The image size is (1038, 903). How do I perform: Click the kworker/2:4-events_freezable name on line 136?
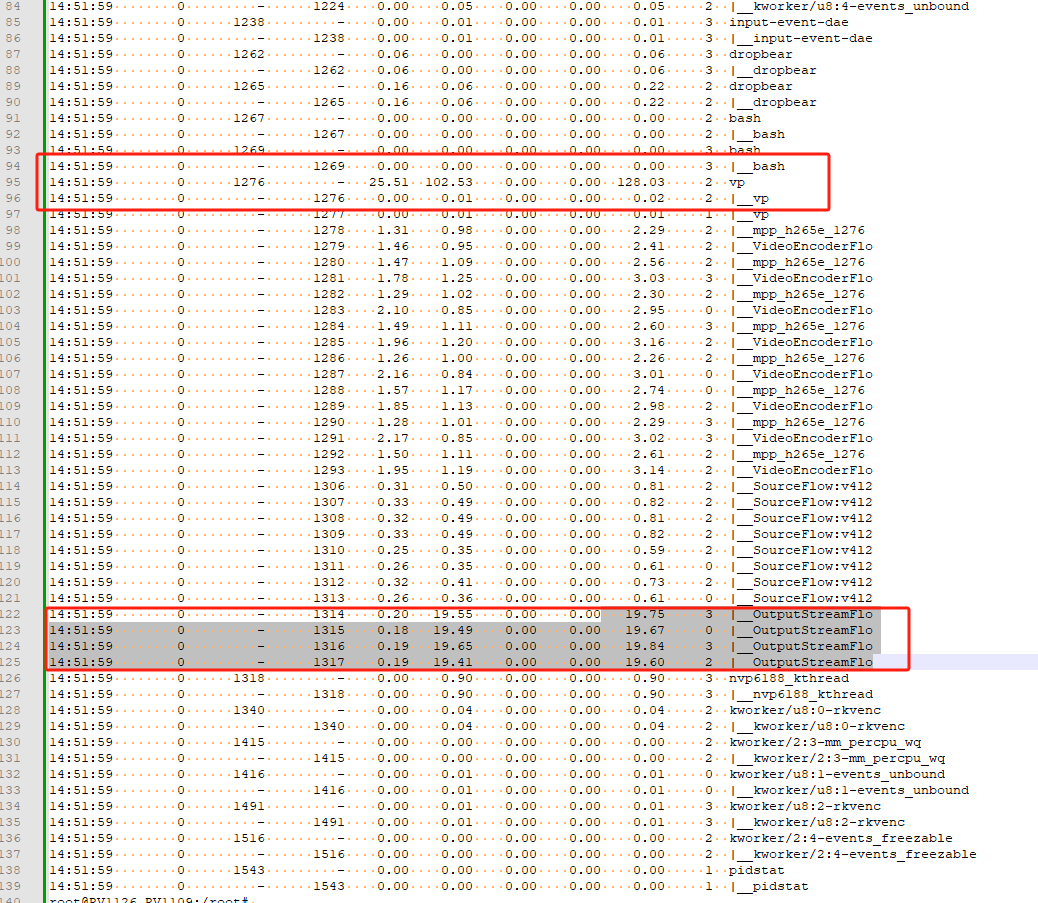841,838
